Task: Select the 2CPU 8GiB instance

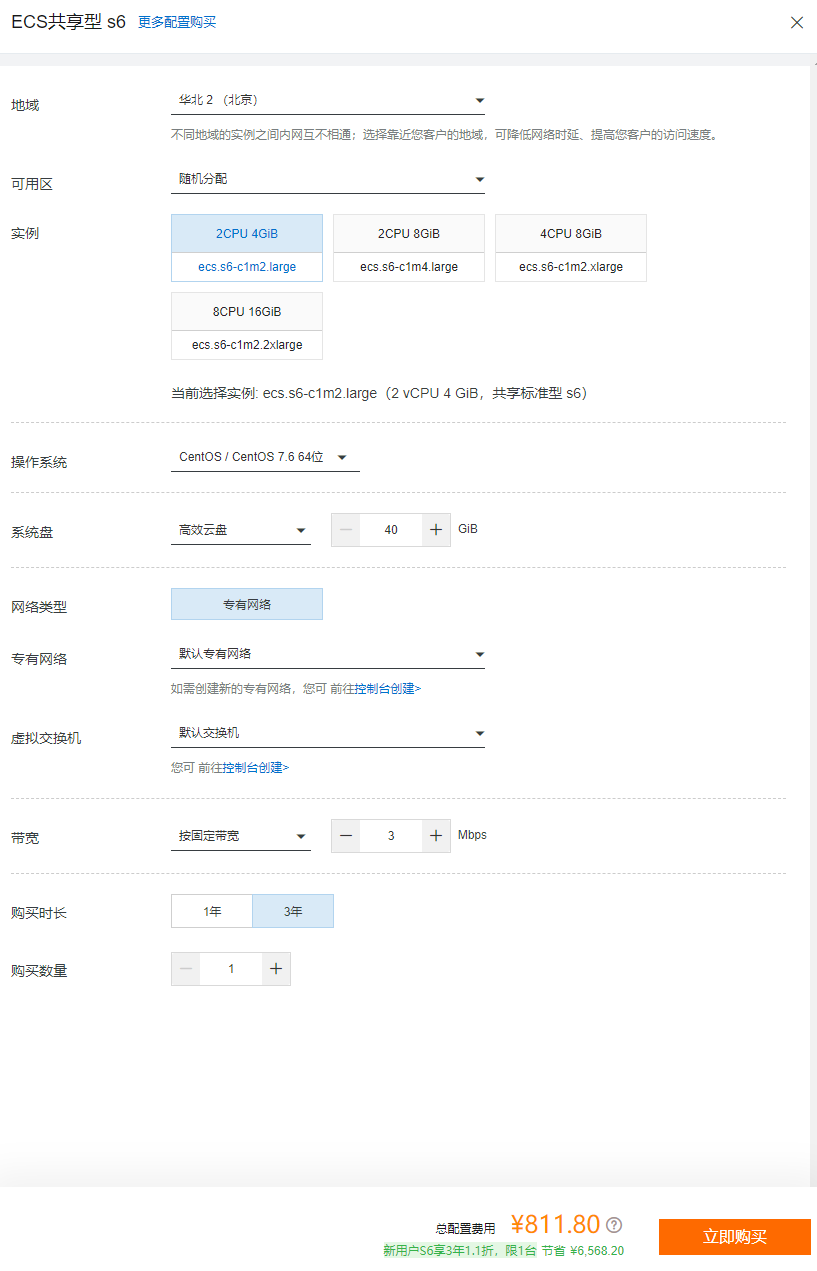Action: coord(409,248)
